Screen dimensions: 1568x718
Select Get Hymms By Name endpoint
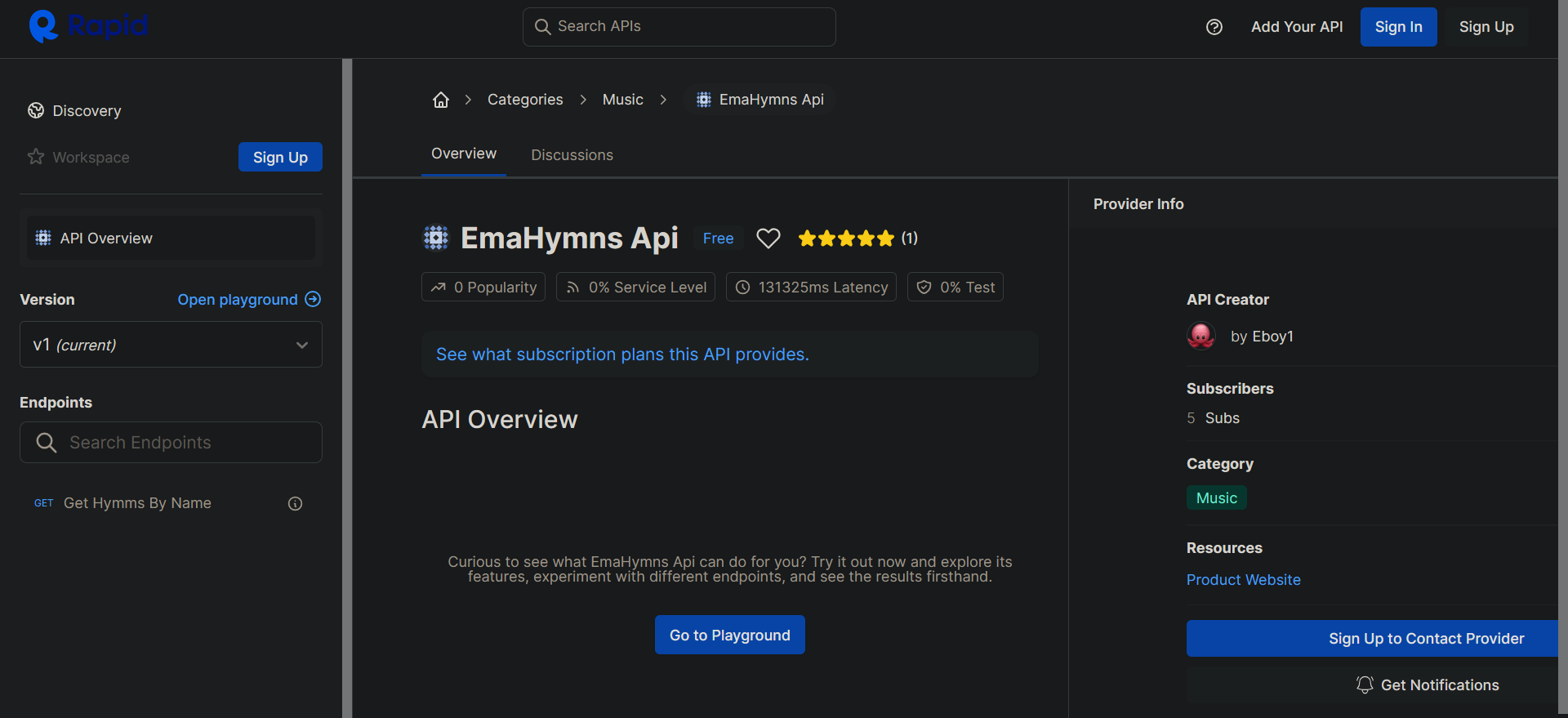137,503
